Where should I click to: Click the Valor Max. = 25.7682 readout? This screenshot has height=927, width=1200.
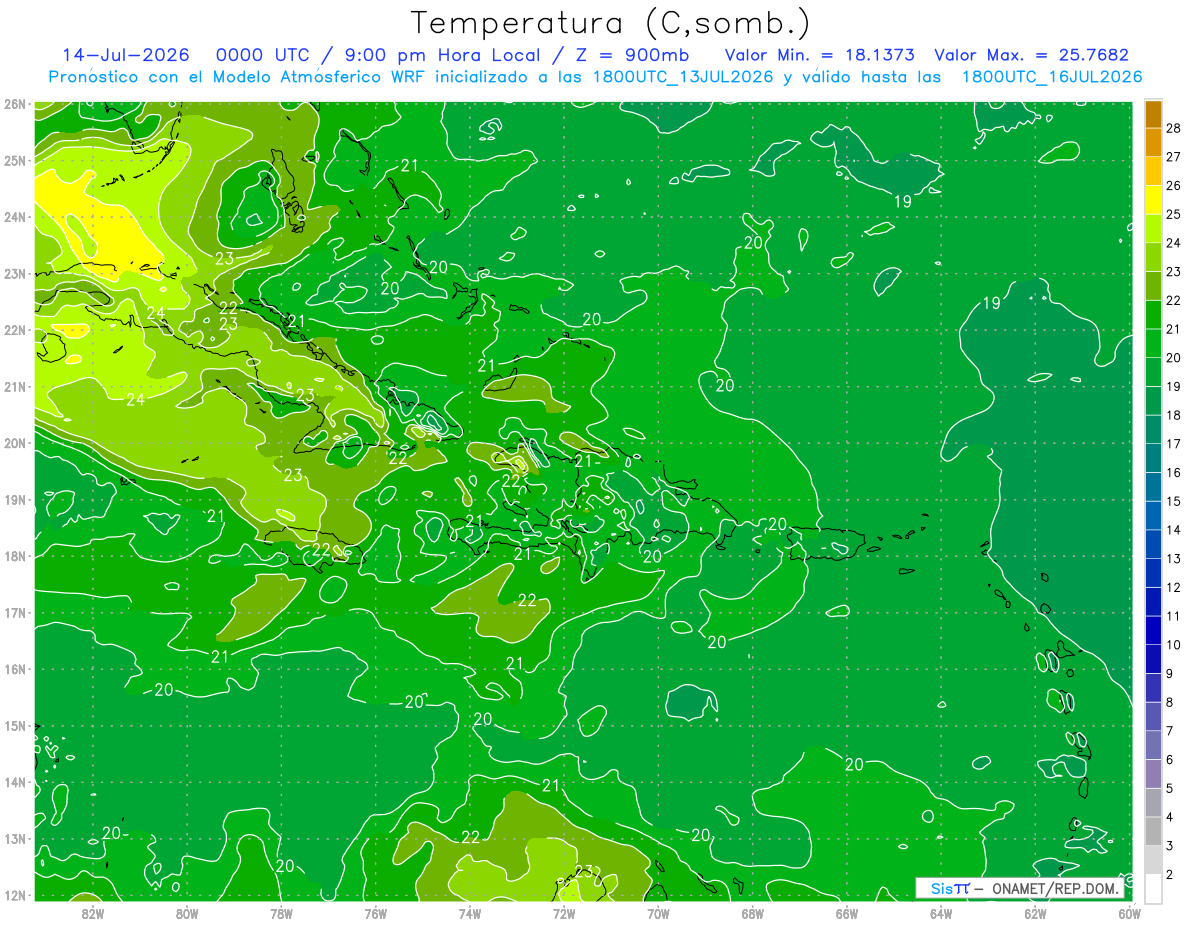(x=1031, y=55)
